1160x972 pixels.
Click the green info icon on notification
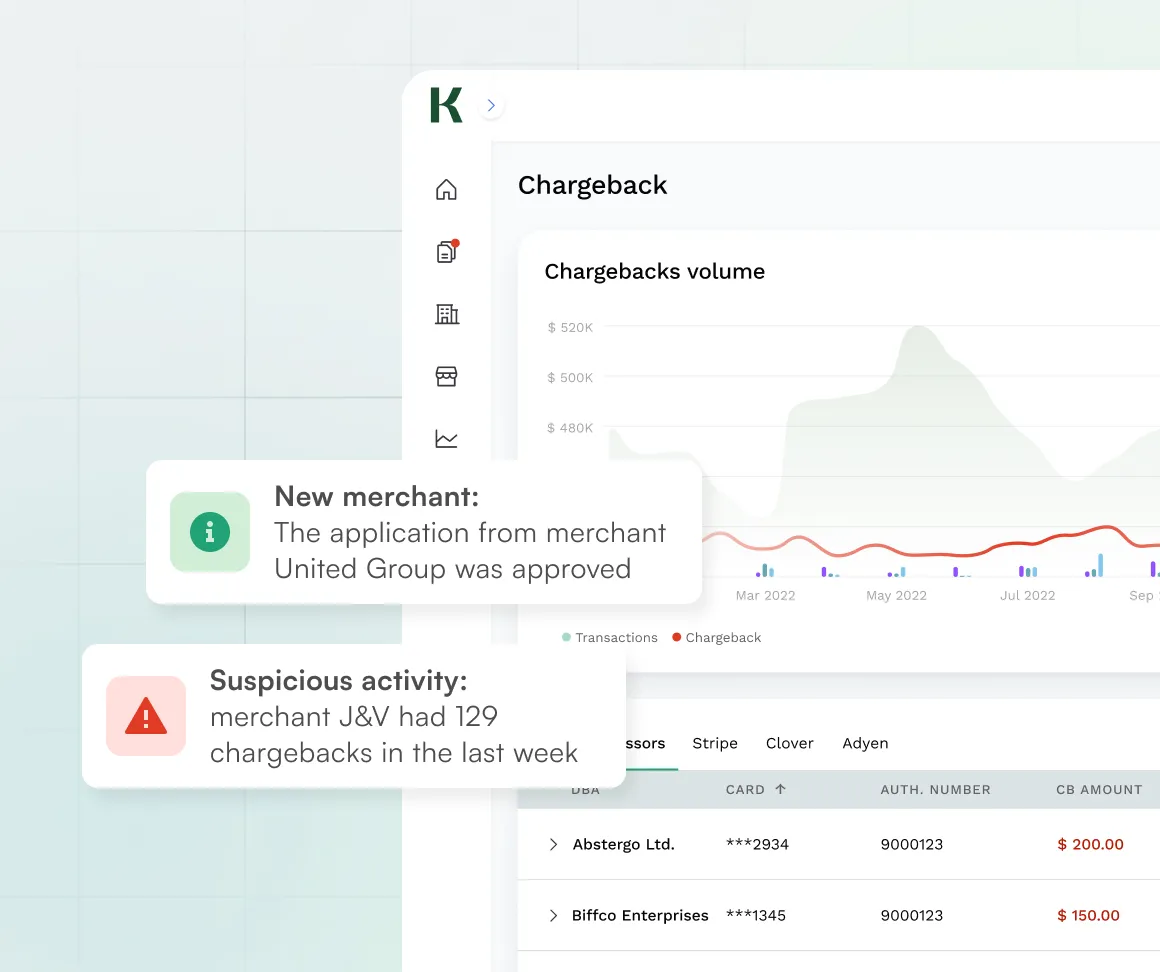pyautogui.click(x=210, y=532)
